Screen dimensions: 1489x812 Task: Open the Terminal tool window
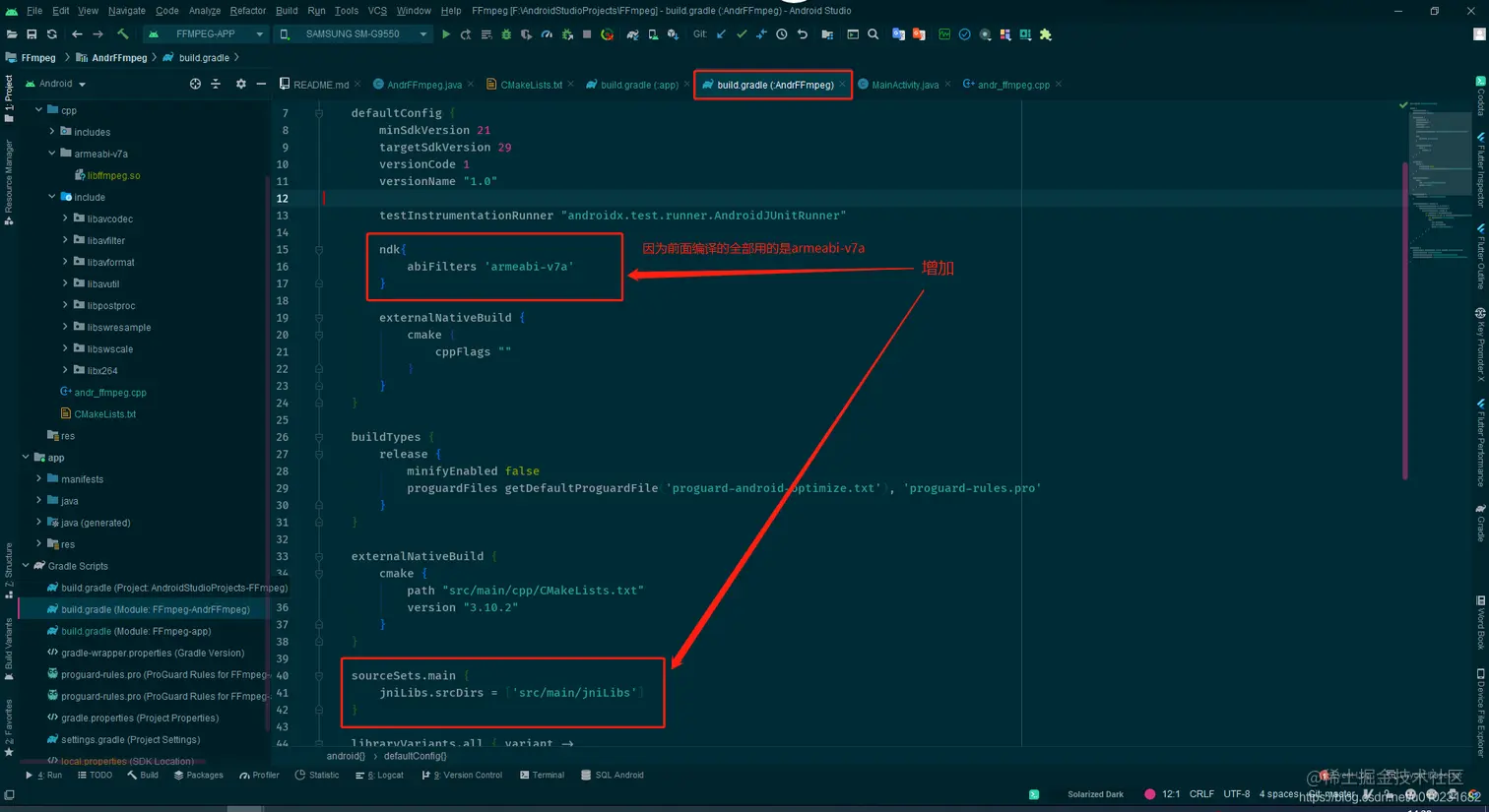click(x=542, y=776)
